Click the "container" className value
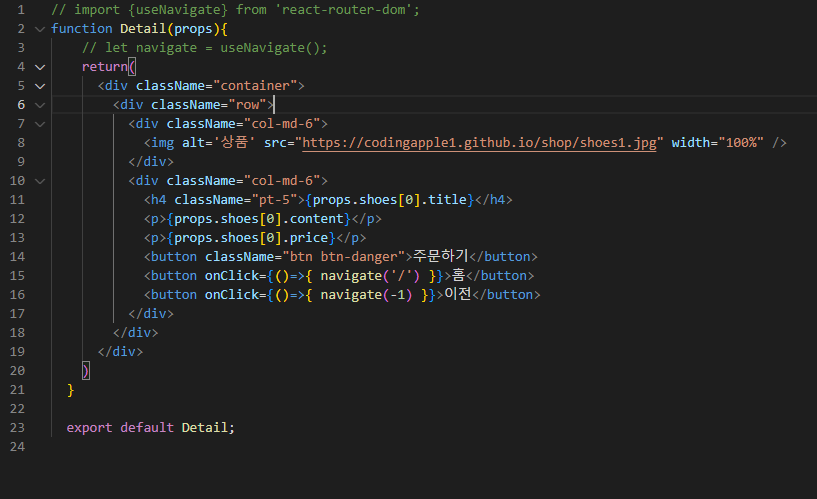The width and height of the screenshot is (817, 499). coord(255,85)
